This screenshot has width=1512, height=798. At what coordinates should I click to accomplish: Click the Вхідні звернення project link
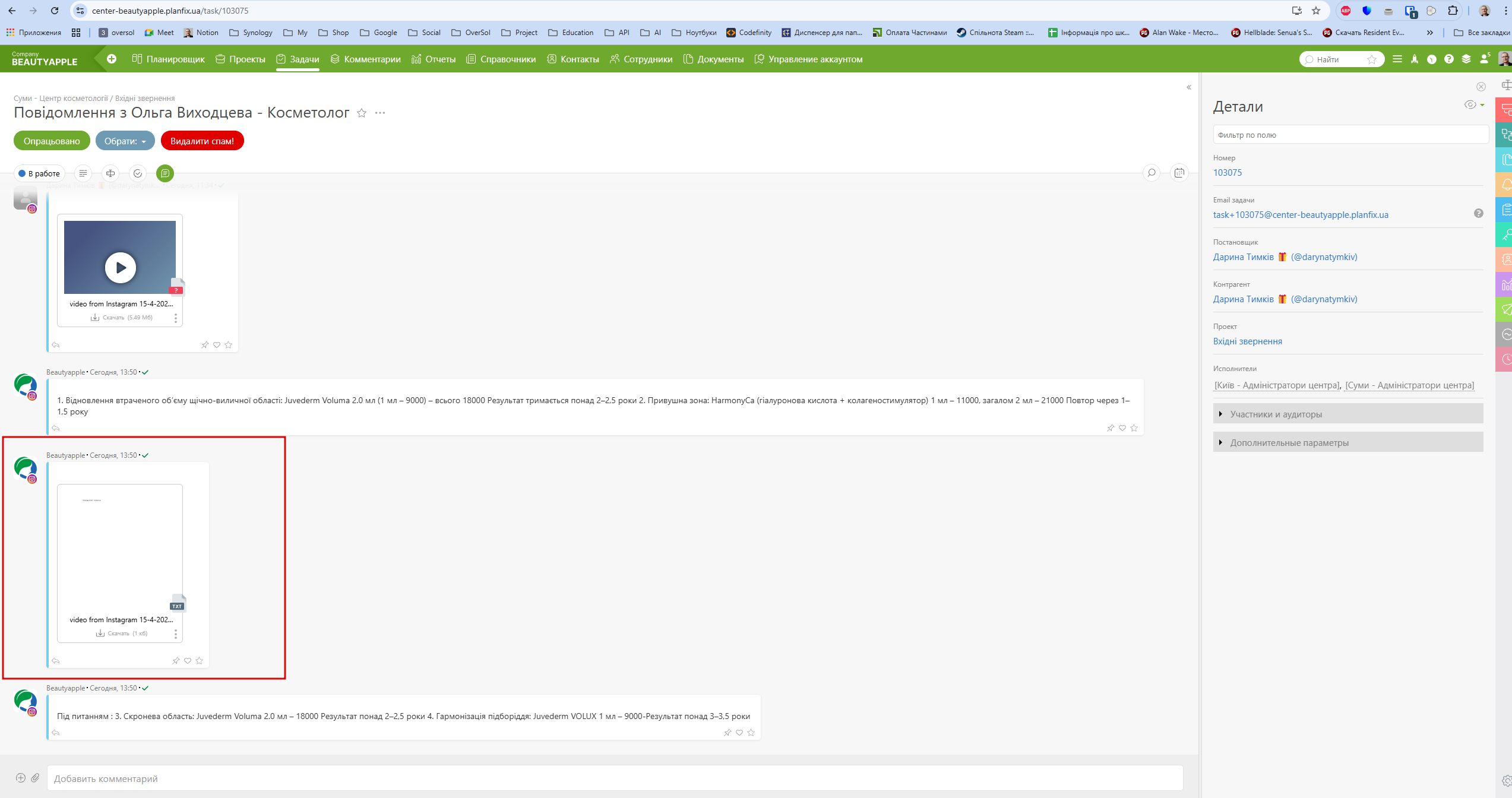[1247, 341]
